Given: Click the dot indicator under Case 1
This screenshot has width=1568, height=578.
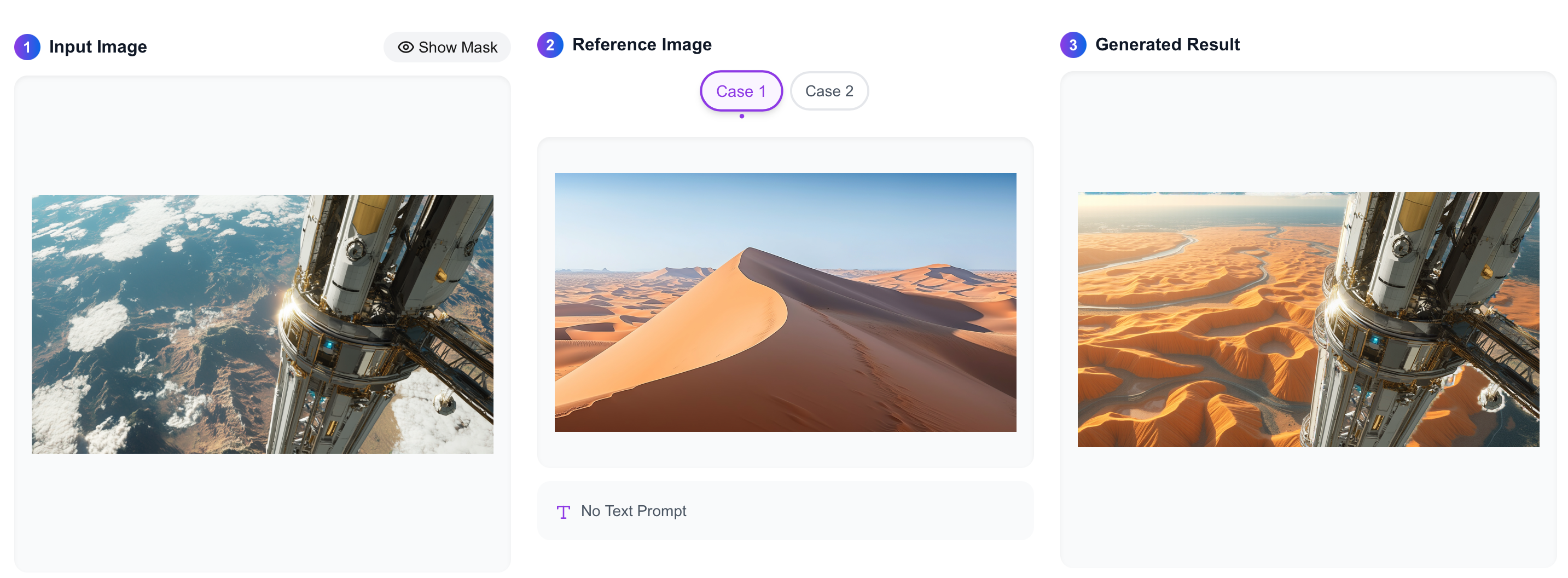Looking at the screenshot, I should (741, 117).
